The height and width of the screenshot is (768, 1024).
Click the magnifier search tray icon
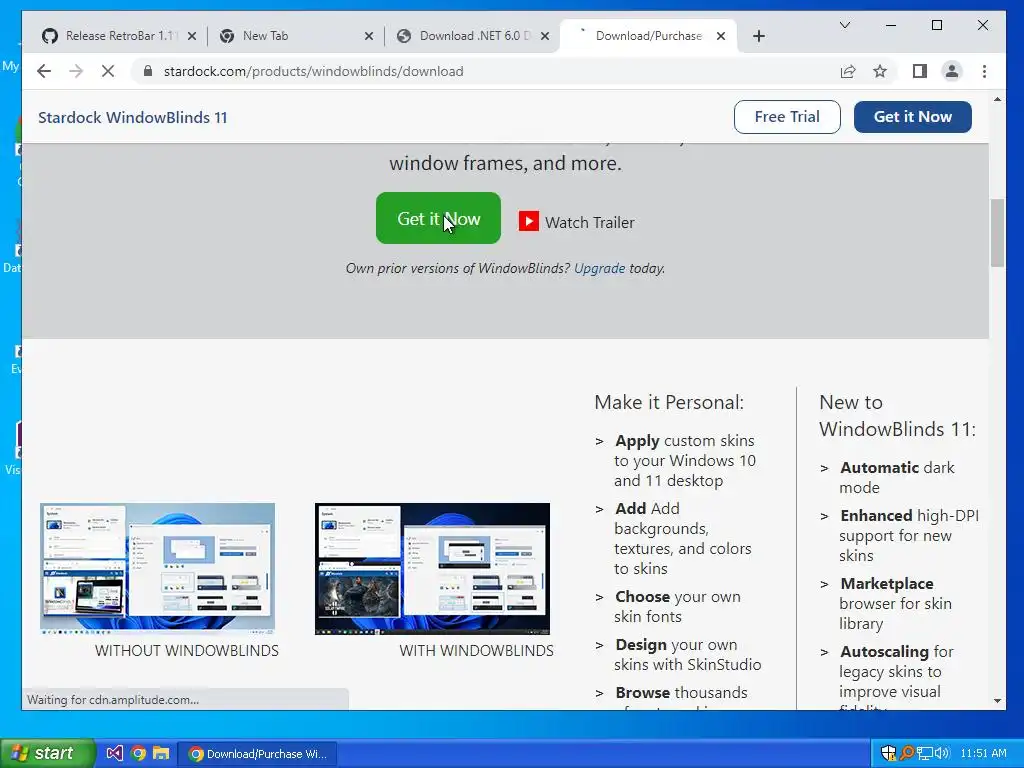point(907,753)
